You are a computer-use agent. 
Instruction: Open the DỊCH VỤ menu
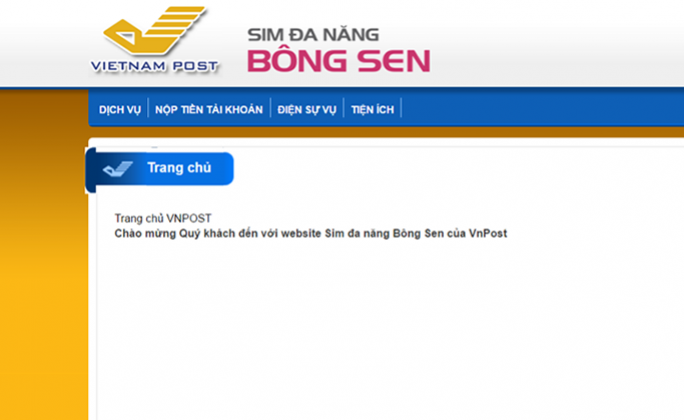click(120, 109)
